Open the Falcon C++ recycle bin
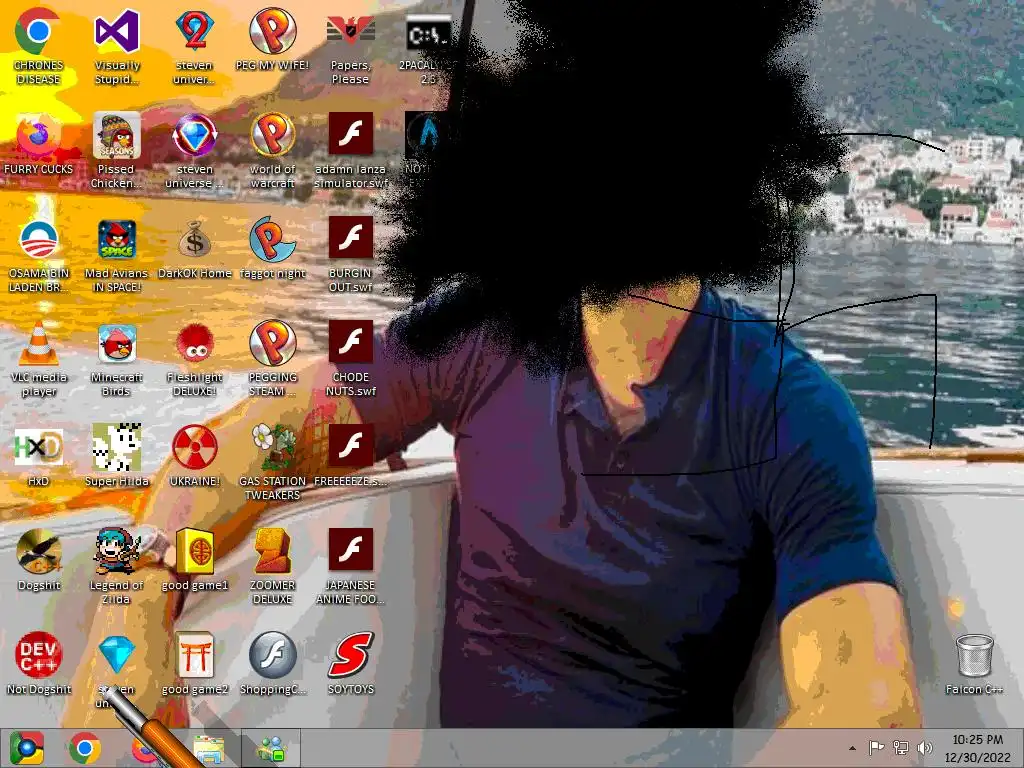The width and height of the screenshot is (1024, 768). 974,656
